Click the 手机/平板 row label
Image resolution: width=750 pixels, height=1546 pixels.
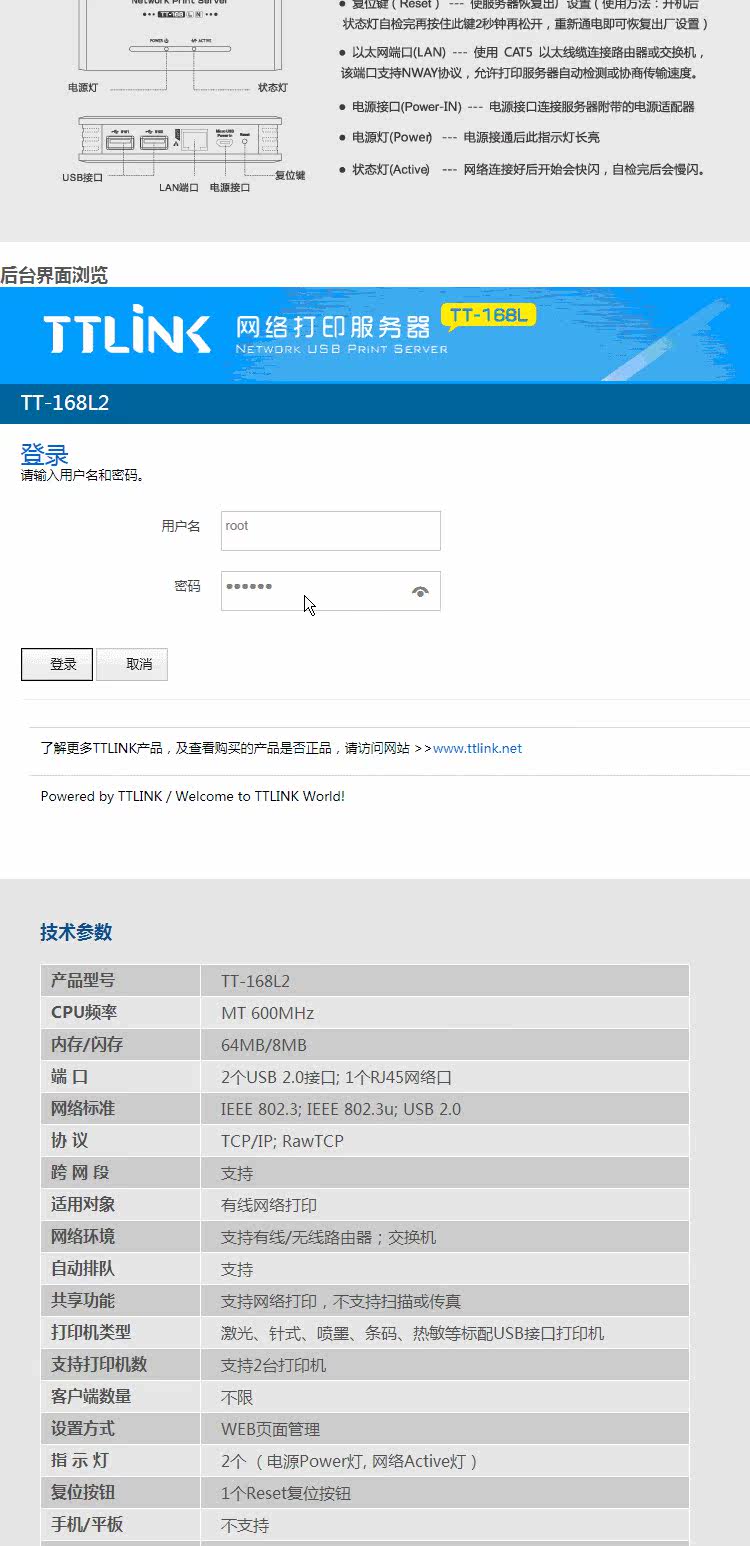(x=87, y=1524)
